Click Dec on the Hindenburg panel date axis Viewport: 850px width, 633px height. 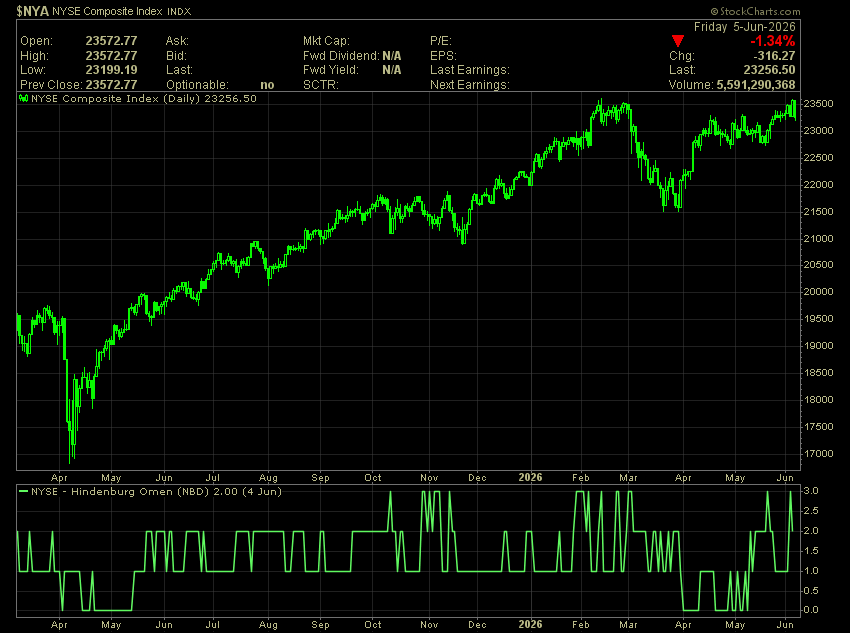477,625
